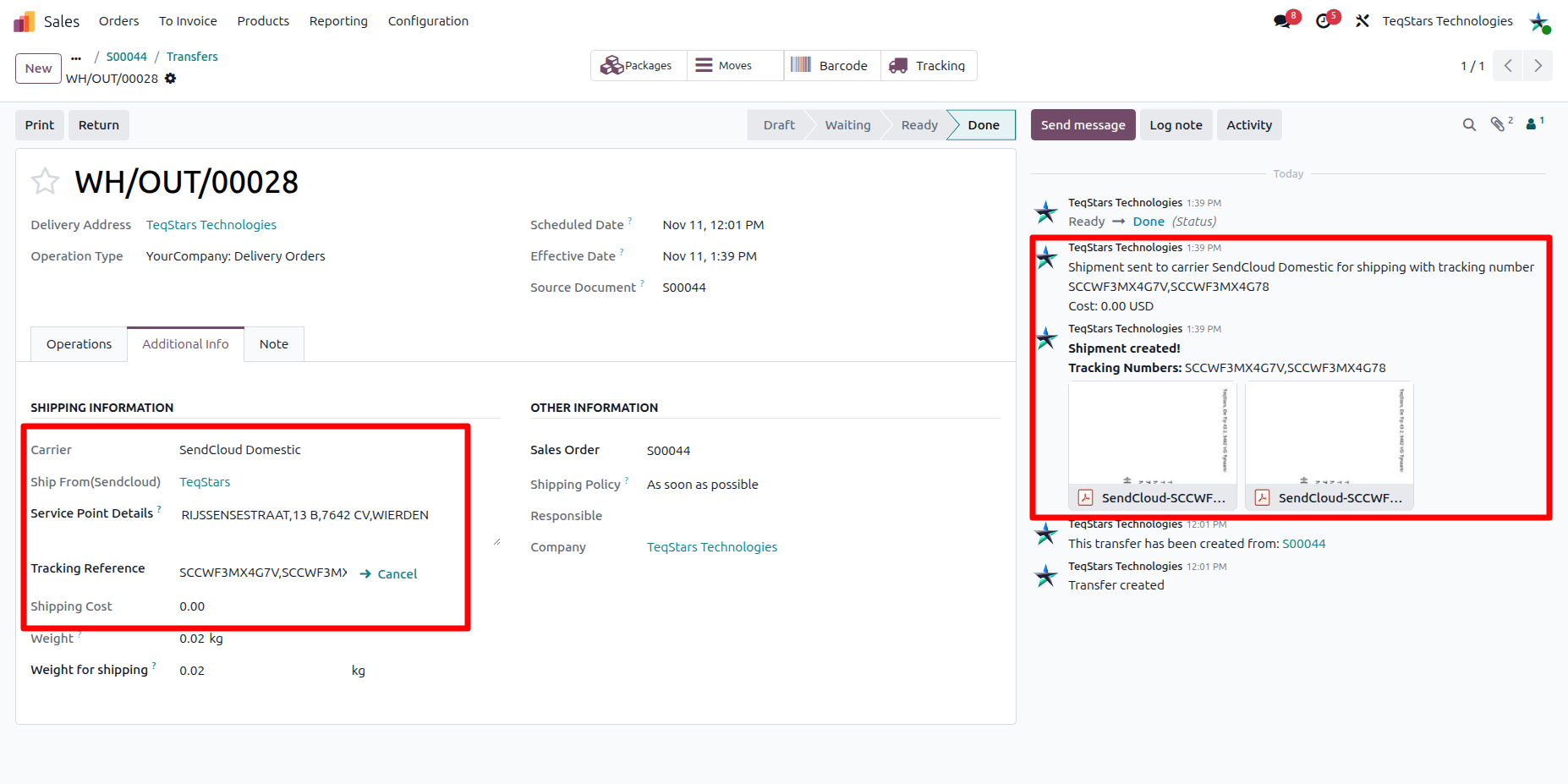Viewport: 1568px width, 784px height.
Task: Open TeqStars Technologies delivery address link
Action: [x=211, y=225]
